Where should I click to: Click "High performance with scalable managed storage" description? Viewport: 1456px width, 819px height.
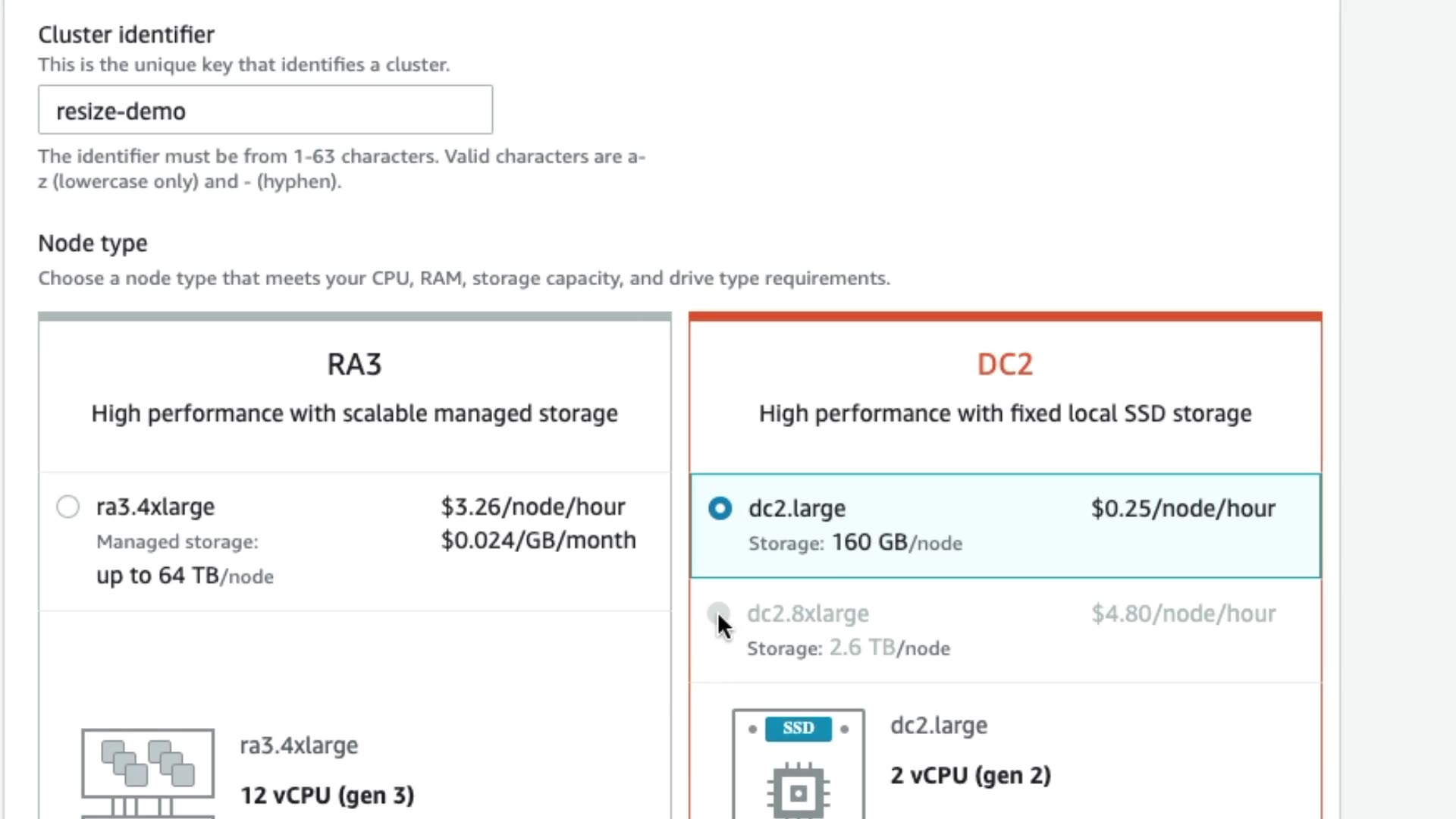coord(354,413)
